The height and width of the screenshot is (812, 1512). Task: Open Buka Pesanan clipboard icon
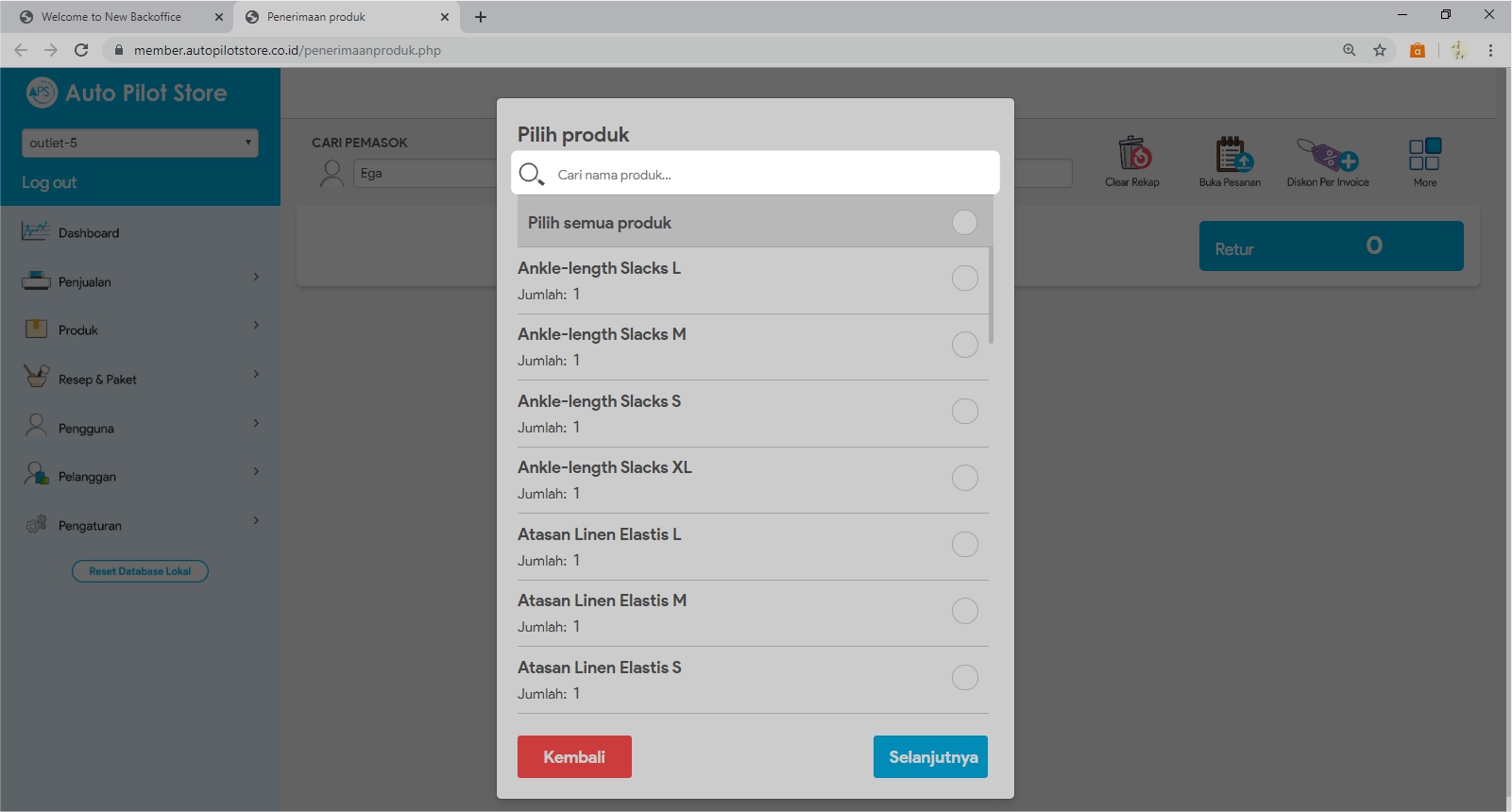[x=1232, y=153]
